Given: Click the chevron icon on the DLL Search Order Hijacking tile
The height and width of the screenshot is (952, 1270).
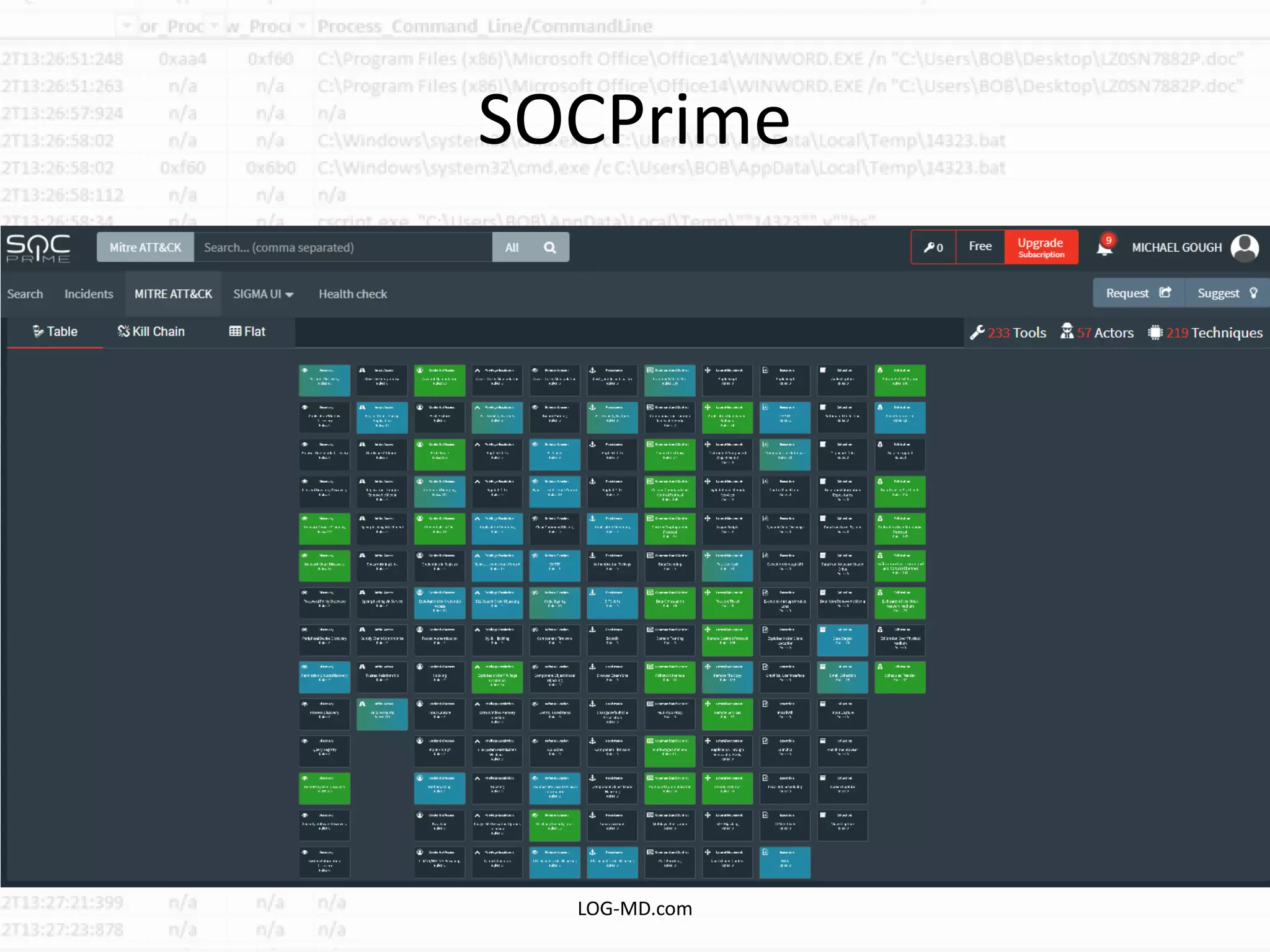Looking at the screenshot, I should click(477, 593).
